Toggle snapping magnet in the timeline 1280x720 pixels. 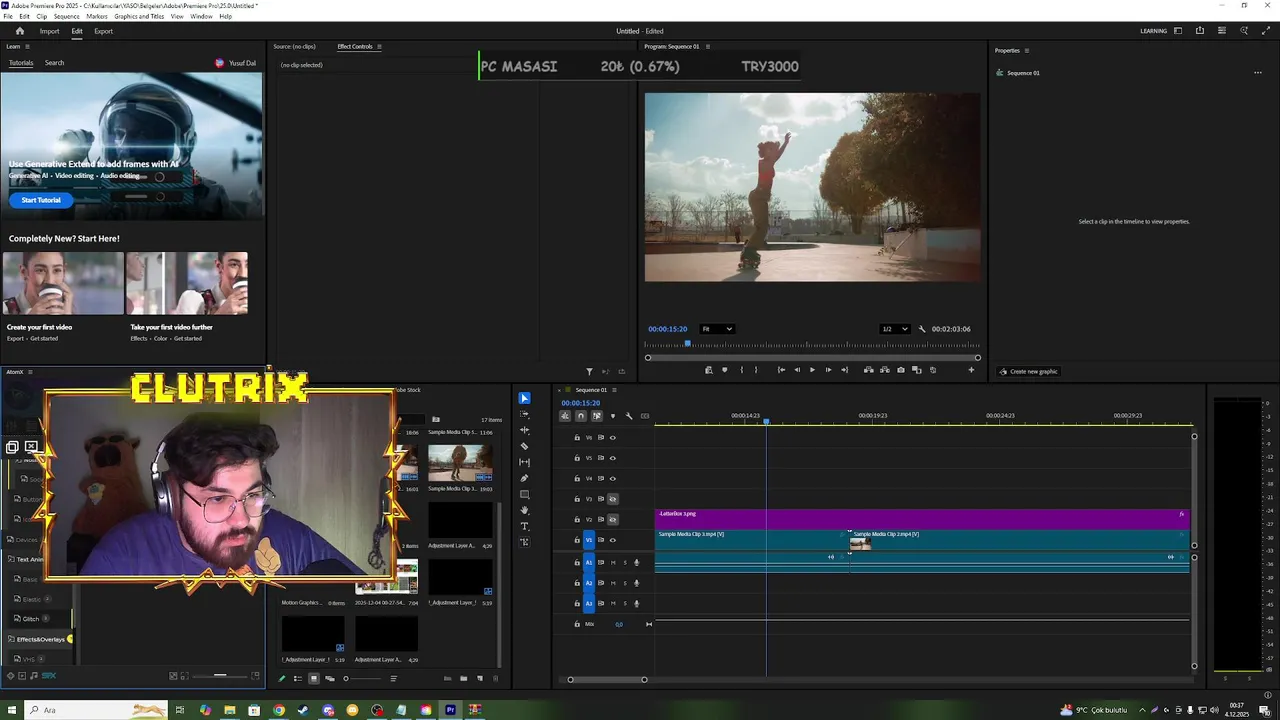point(580,416)
